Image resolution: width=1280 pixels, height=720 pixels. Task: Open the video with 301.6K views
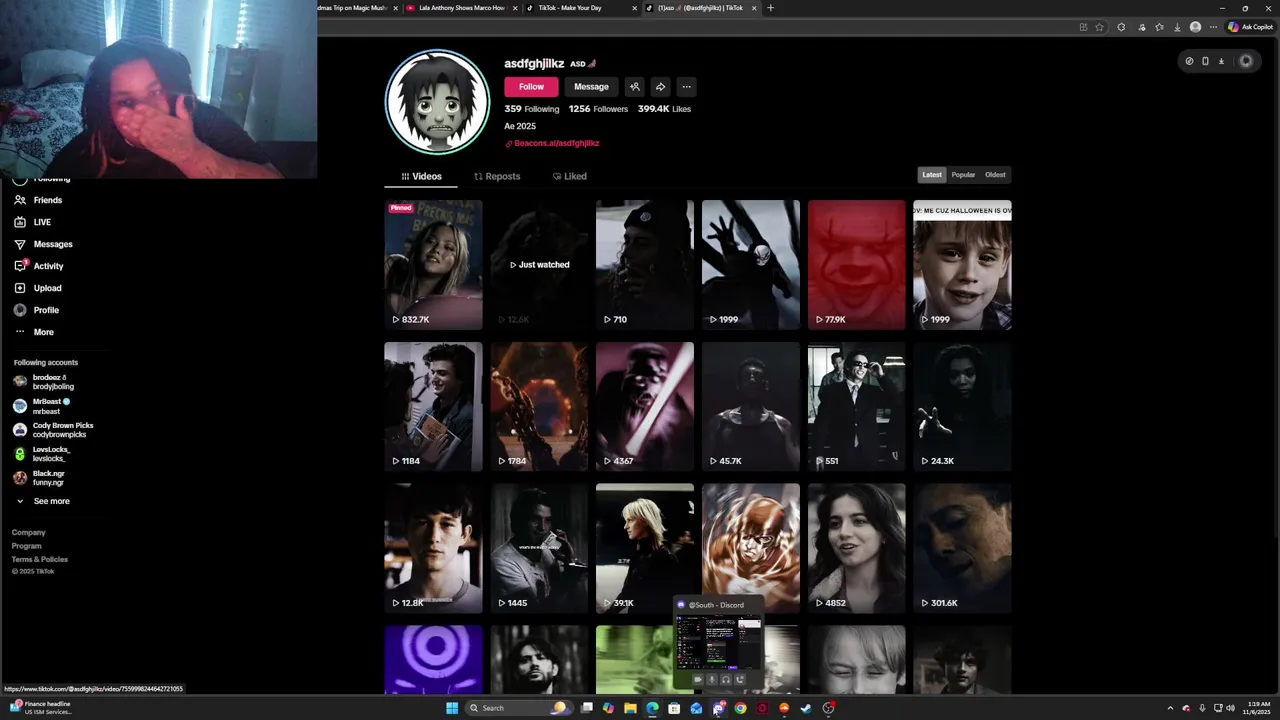pos(963,548)
